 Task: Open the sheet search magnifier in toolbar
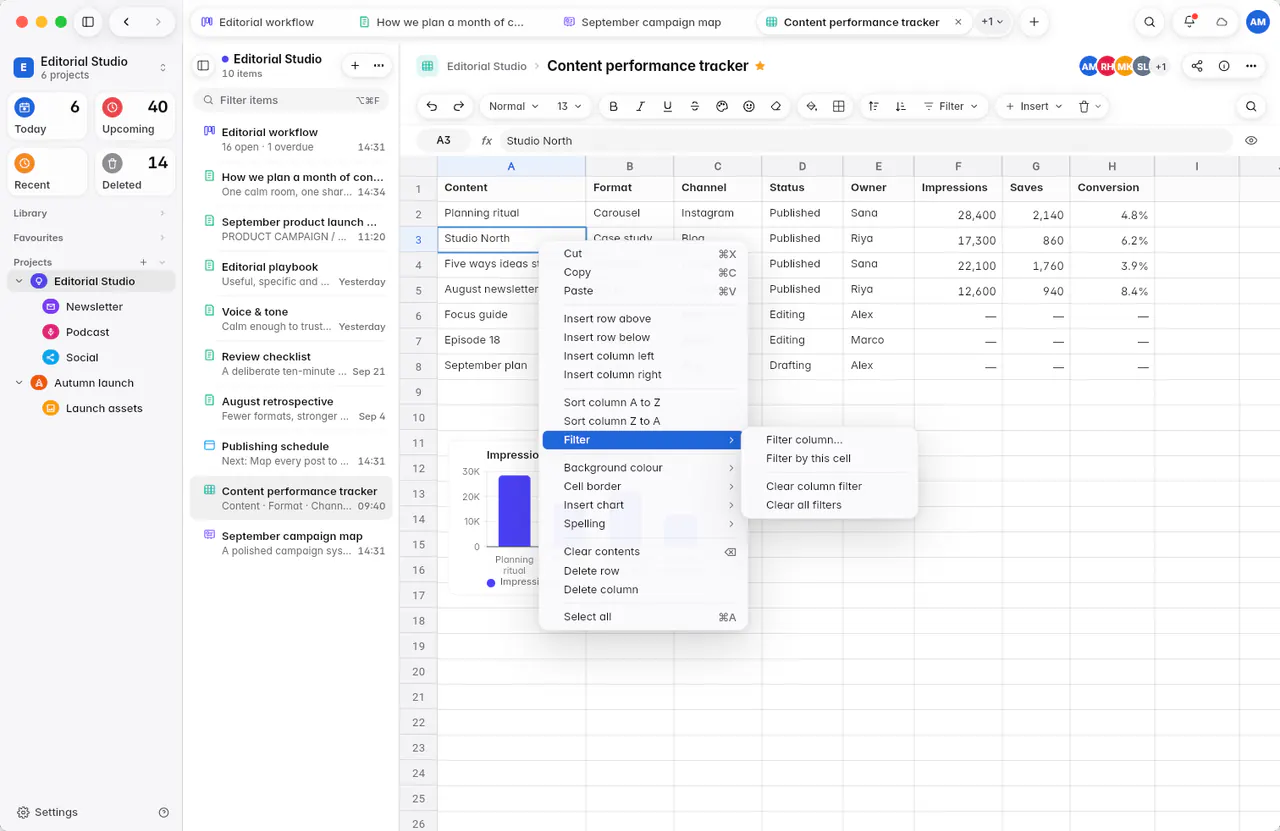tap(1251, 106)
